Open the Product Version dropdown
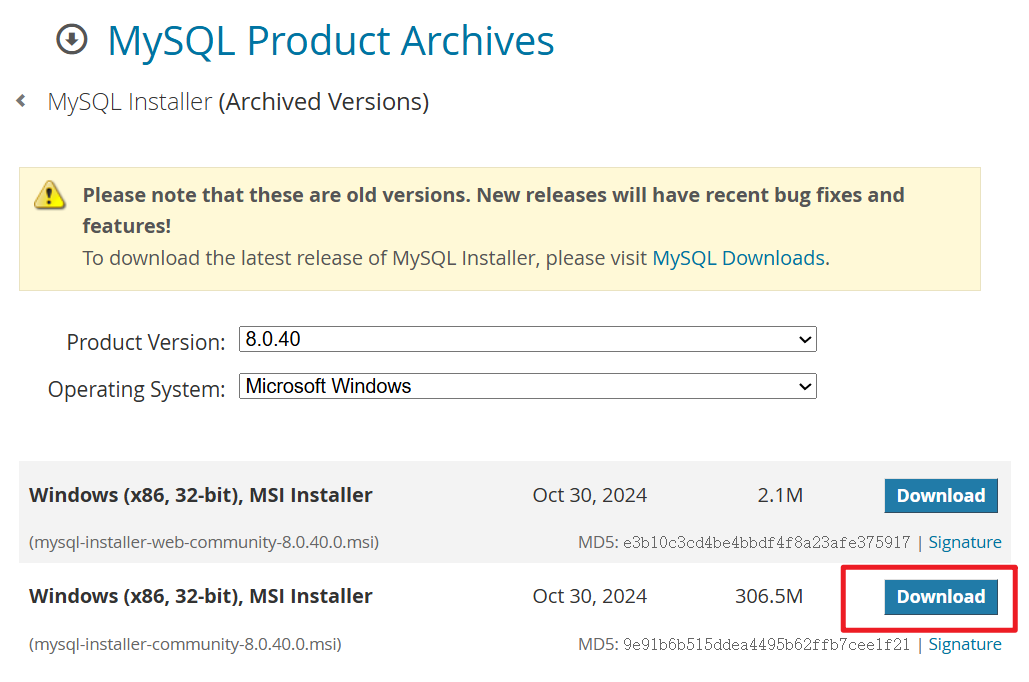Viewport: 1029px width, 682px height. pyautogui.click(x=527, y=339)
